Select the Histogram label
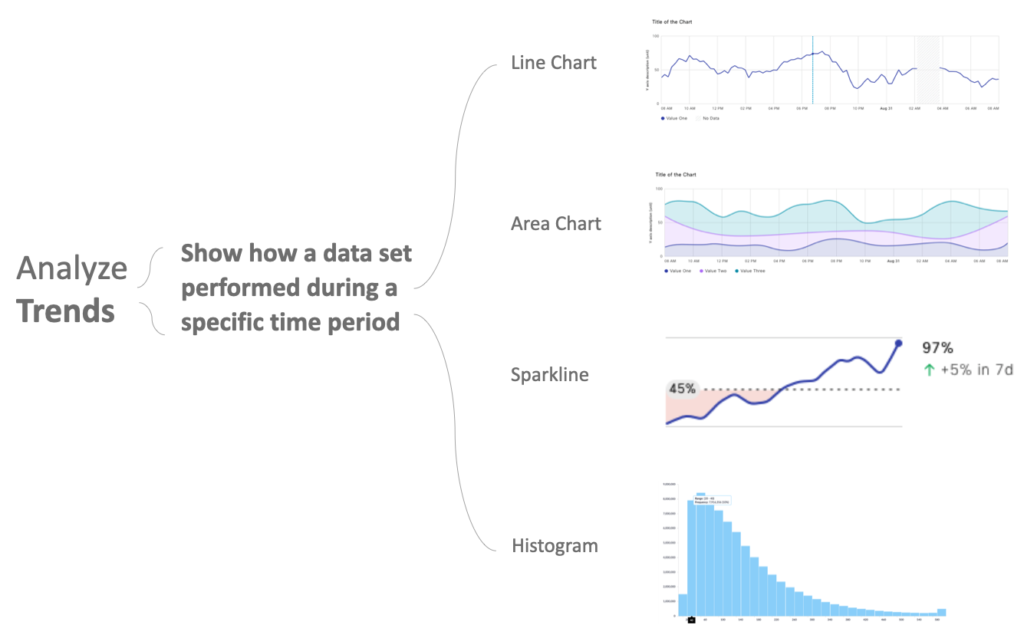The height and width of the screenshot is (638, 1024). click(554, 546)
